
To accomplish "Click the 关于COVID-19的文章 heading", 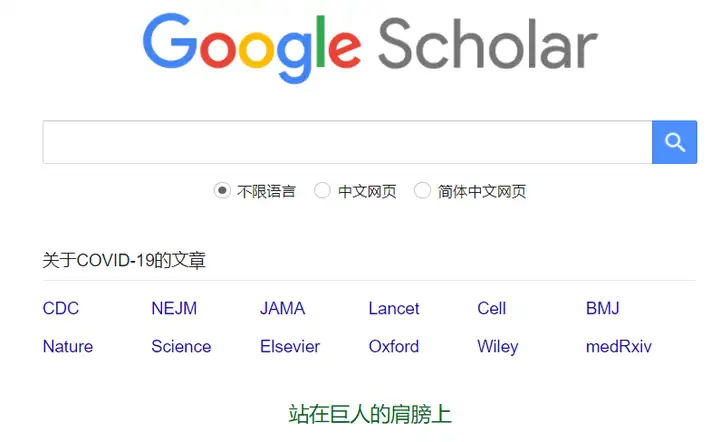I will (x=124, y=261).
